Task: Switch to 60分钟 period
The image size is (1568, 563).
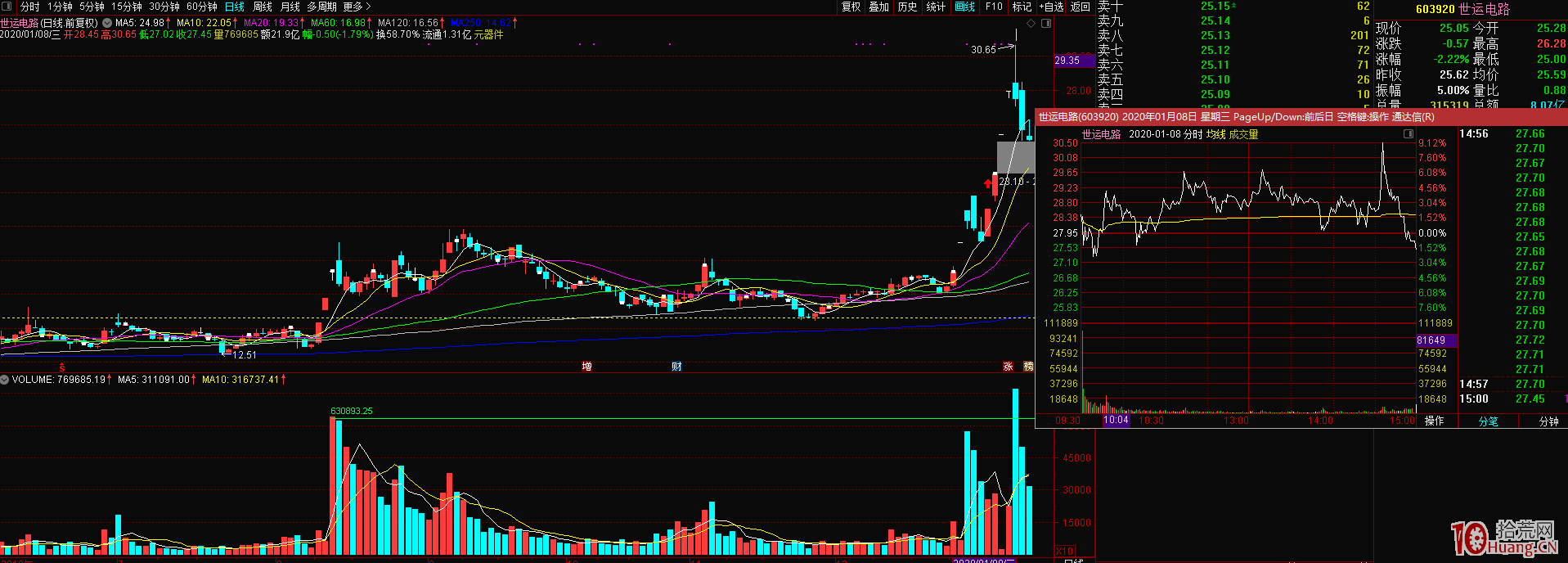Action: pyautogui.click(x=202, y=7)
